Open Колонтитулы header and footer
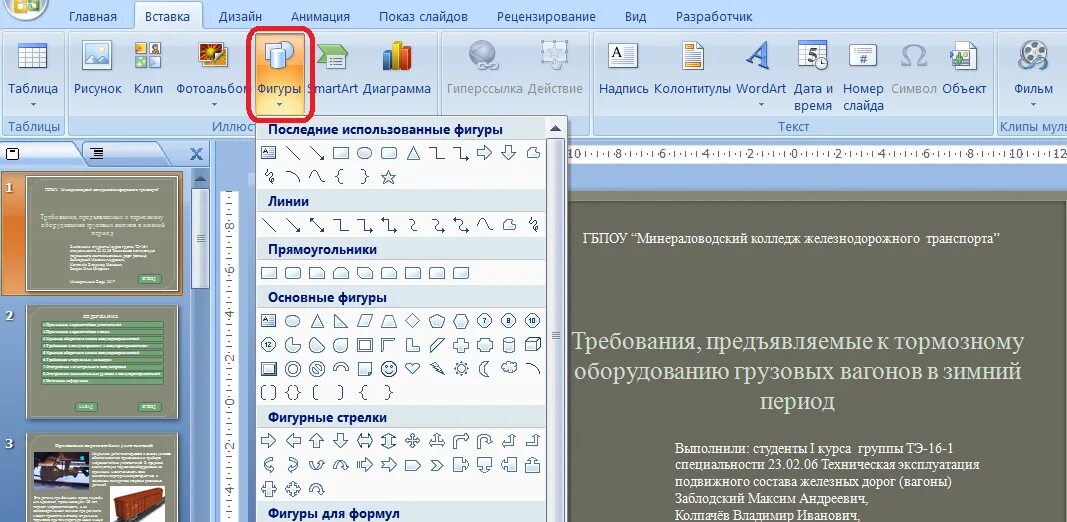 pyautogui.click(x=692, y=68)
